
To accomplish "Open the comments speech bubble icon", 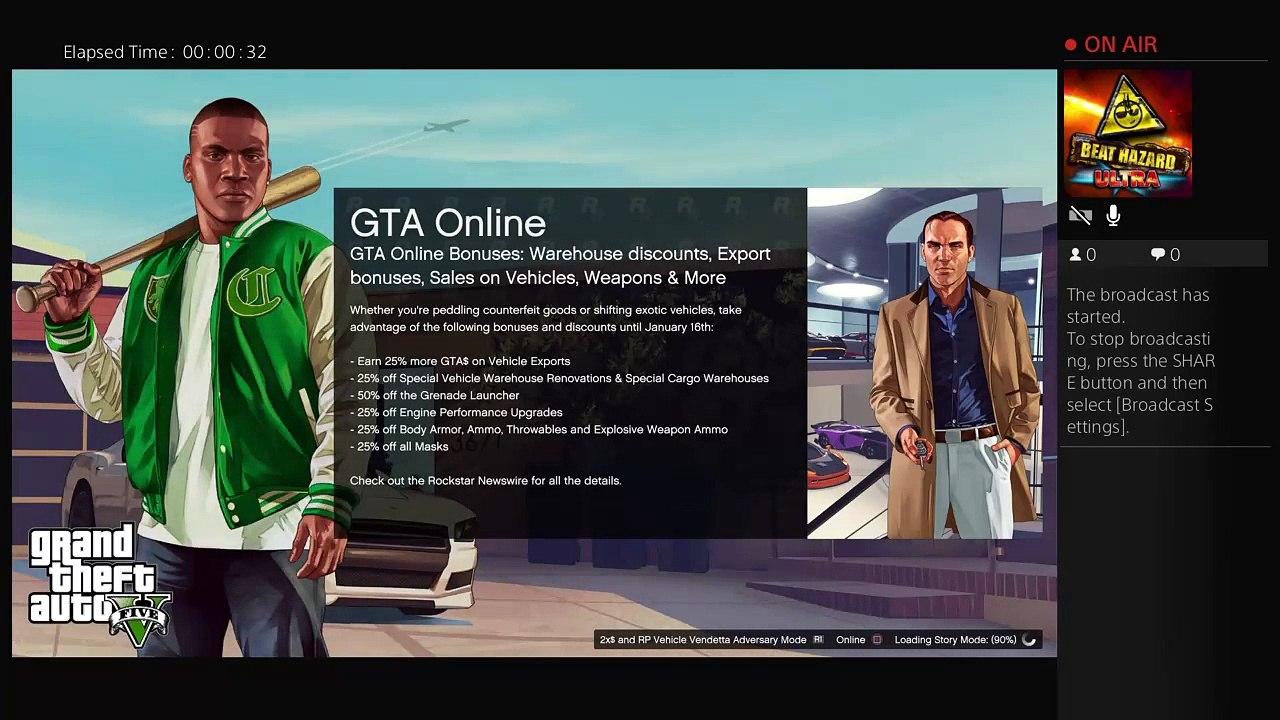I will click(1158, 255).
